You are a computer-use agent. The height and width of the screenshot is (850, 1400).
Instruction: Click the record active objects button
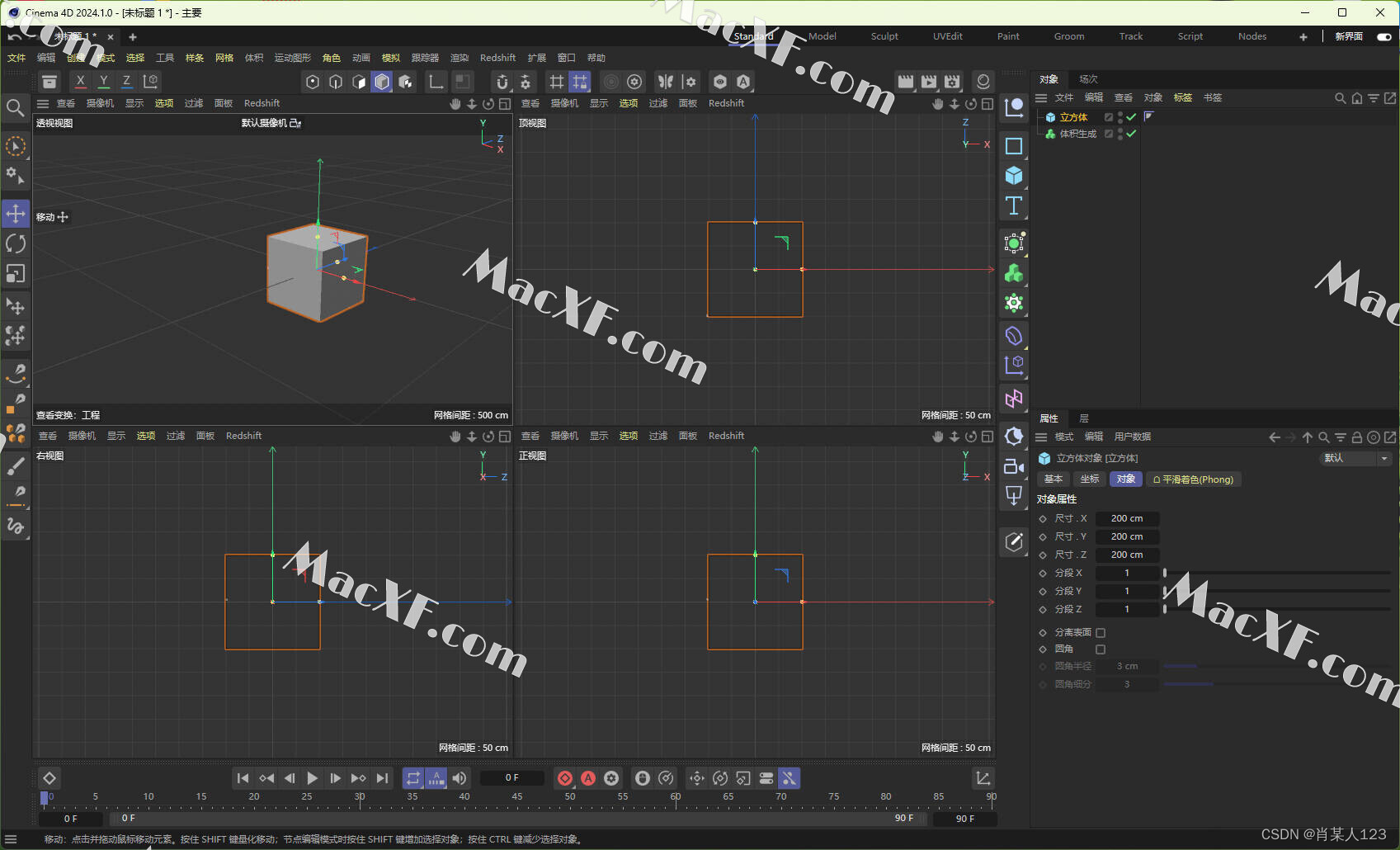[x=565, y=778]
